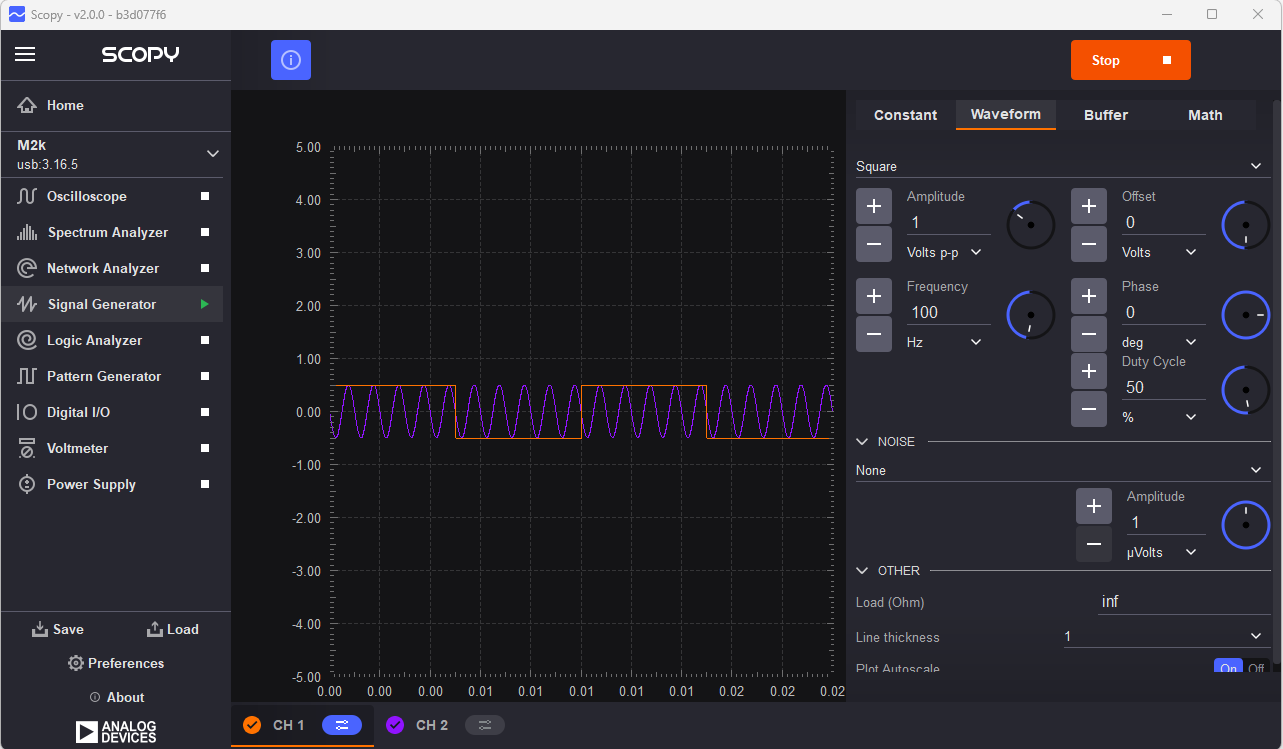This screenshot has width=1283, height=749.
Task: Click the Preferences gear icon
Action: pyautogui.click(x=76, y=663)
